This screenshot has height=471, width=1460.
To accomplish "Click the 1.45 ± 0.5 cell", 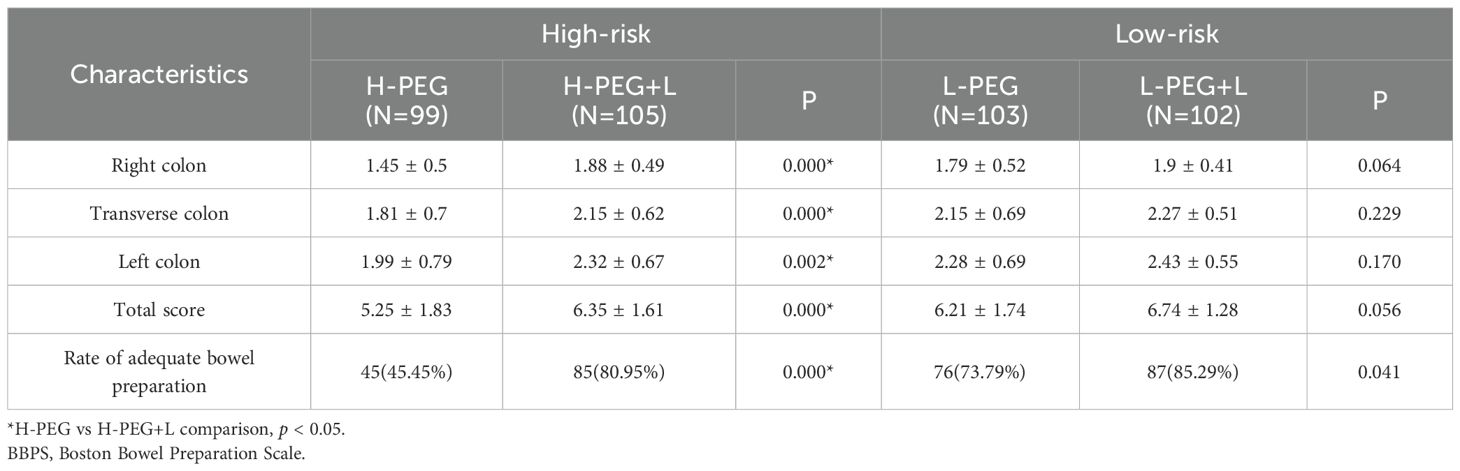I will (406, 167).
